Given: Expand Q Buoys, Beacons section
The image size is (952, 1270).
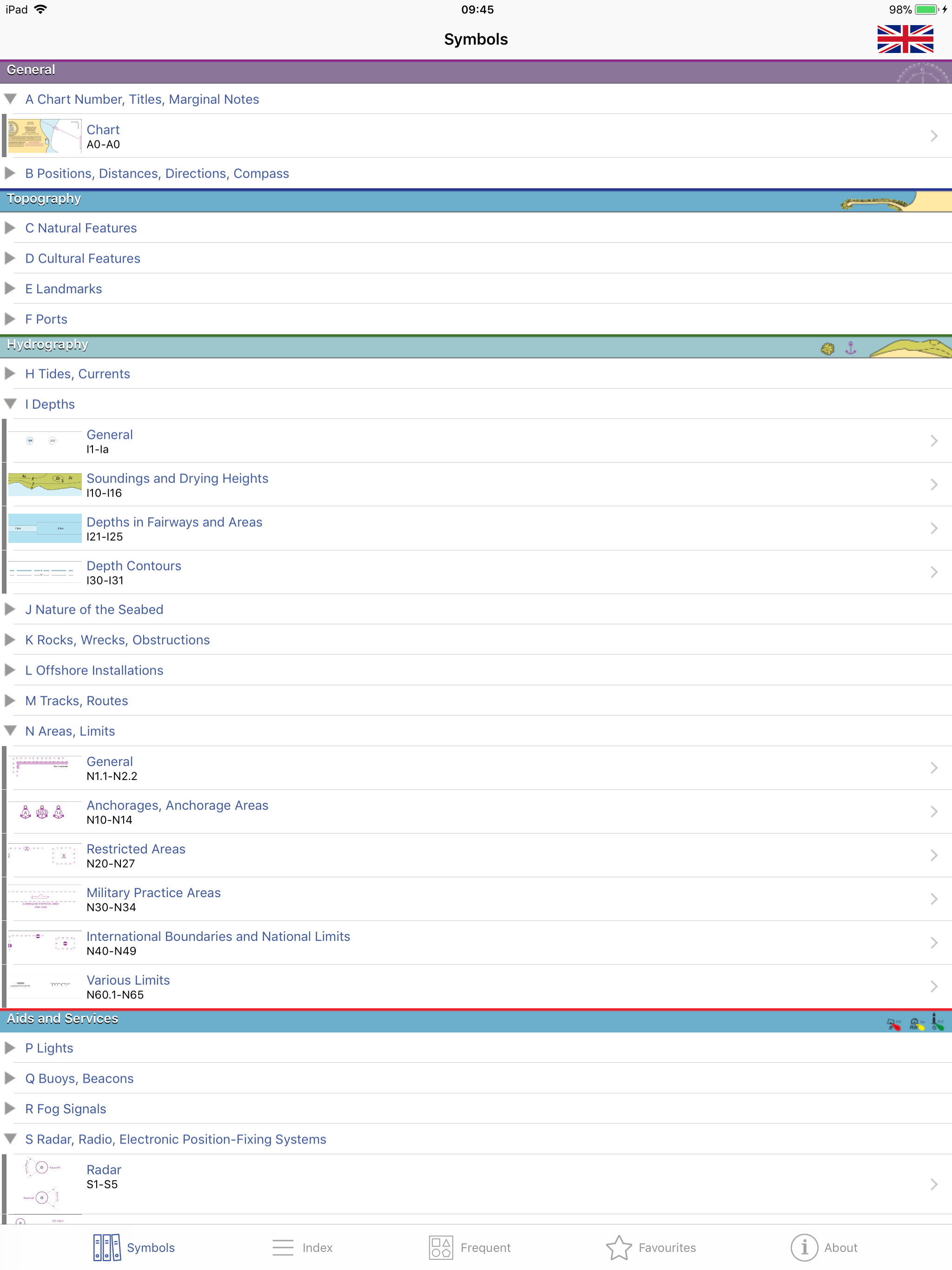Looking at the screenshot, I should (10, 1078).
